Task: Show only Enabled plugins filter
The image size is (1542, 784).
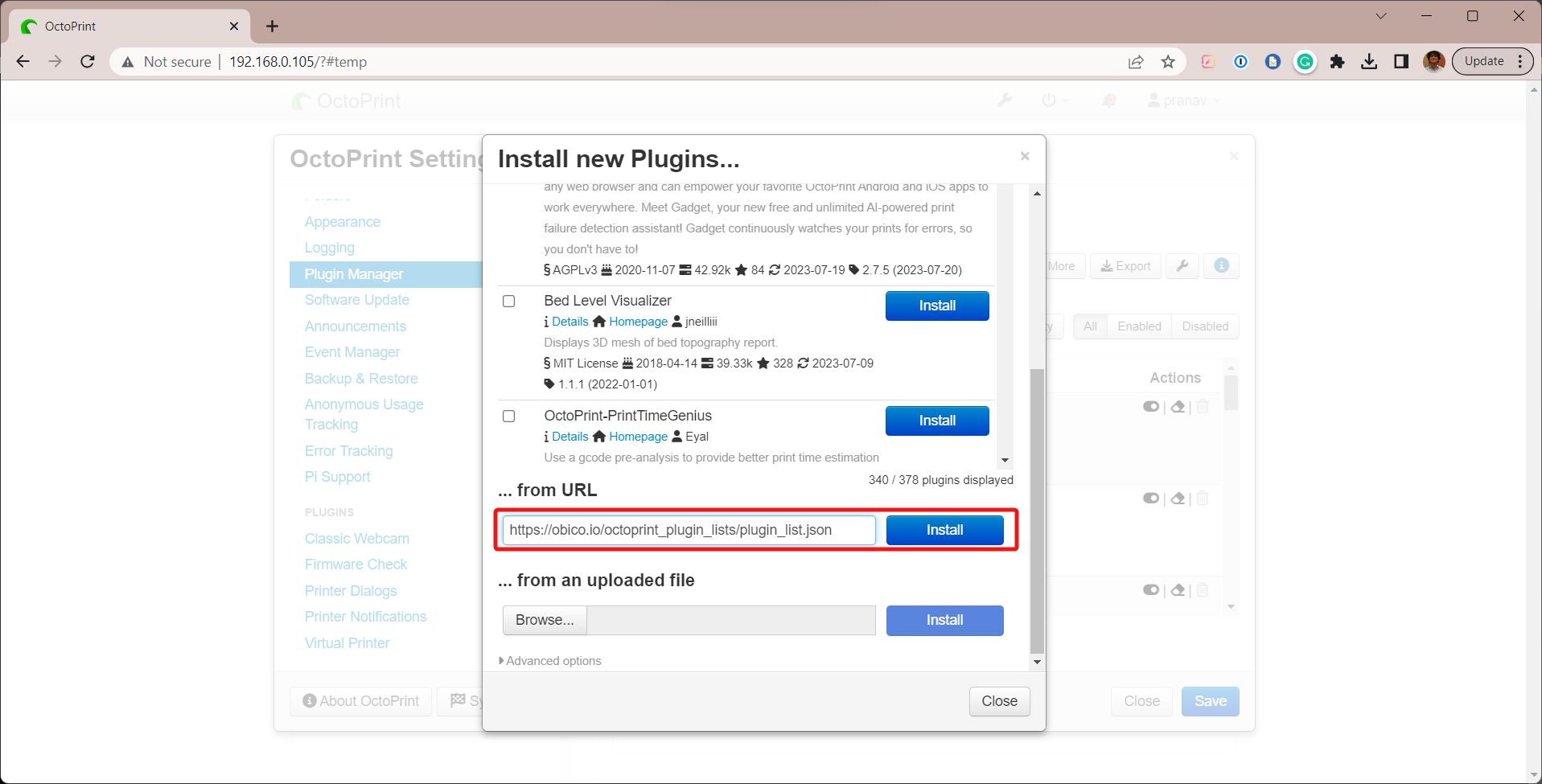Action: pyautogui.click(x=1139, y=326)
